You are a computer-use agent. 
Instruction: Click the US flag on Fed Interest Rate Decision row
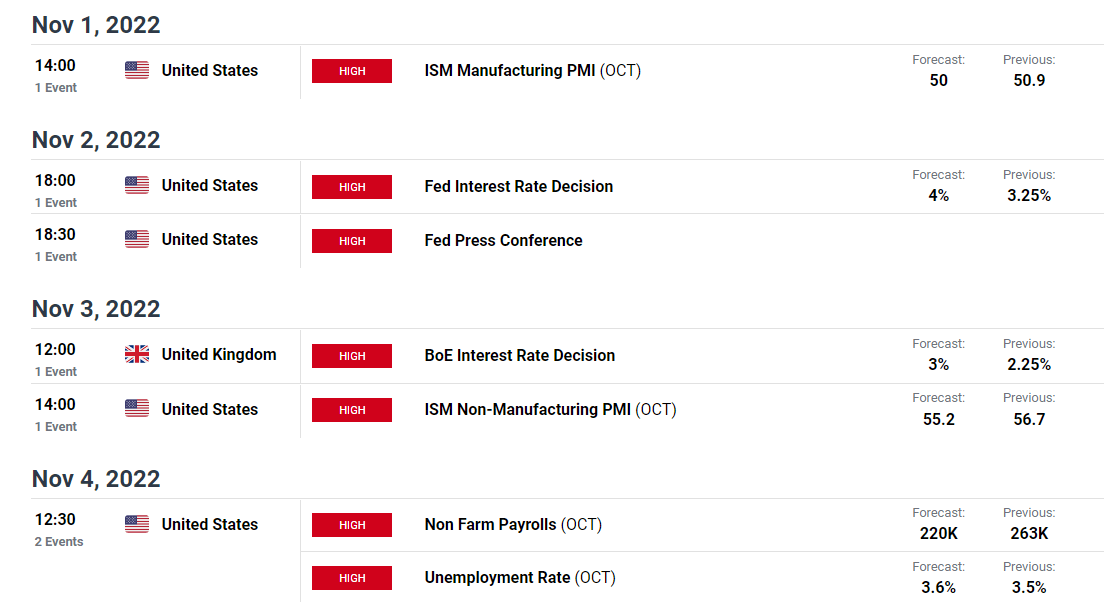[x=137, y=185]
